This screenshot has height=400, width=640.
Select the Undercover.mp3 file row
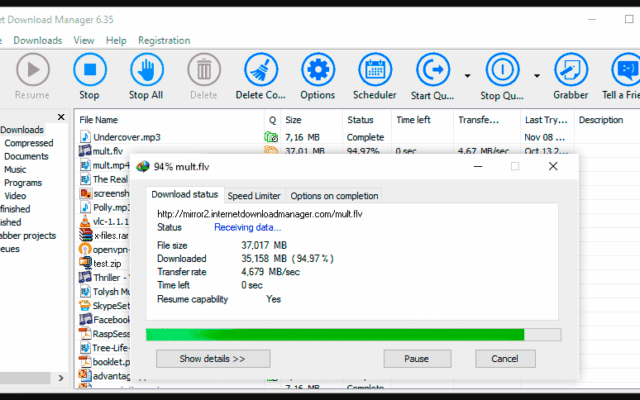pos(357,137)
